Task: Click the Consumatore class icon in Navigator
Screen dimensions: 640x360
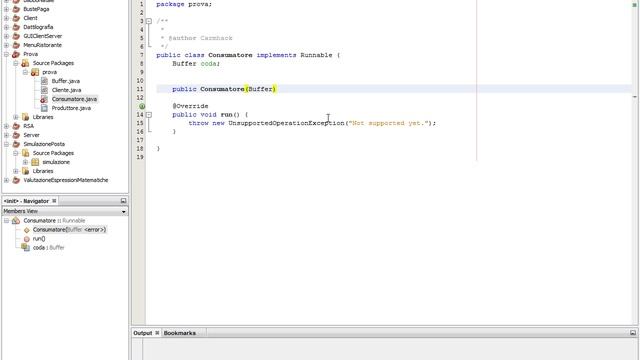Action: point(16,220)
